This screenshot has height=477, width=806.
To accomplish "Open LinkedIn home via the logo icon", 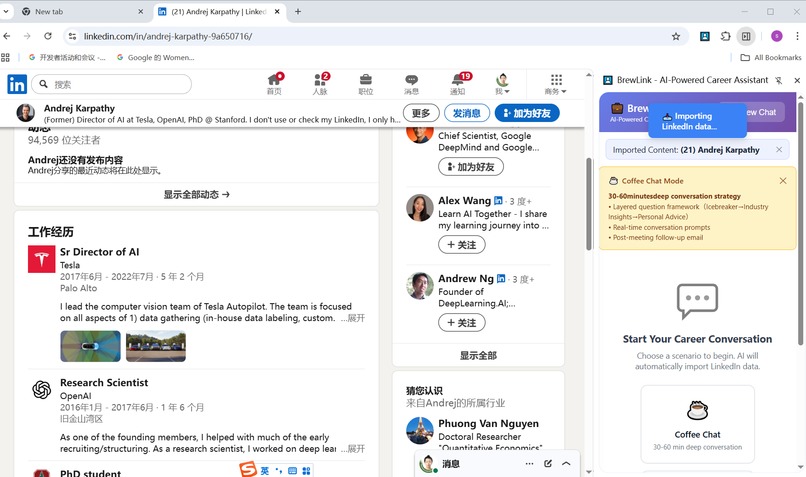I will (17, 84).
